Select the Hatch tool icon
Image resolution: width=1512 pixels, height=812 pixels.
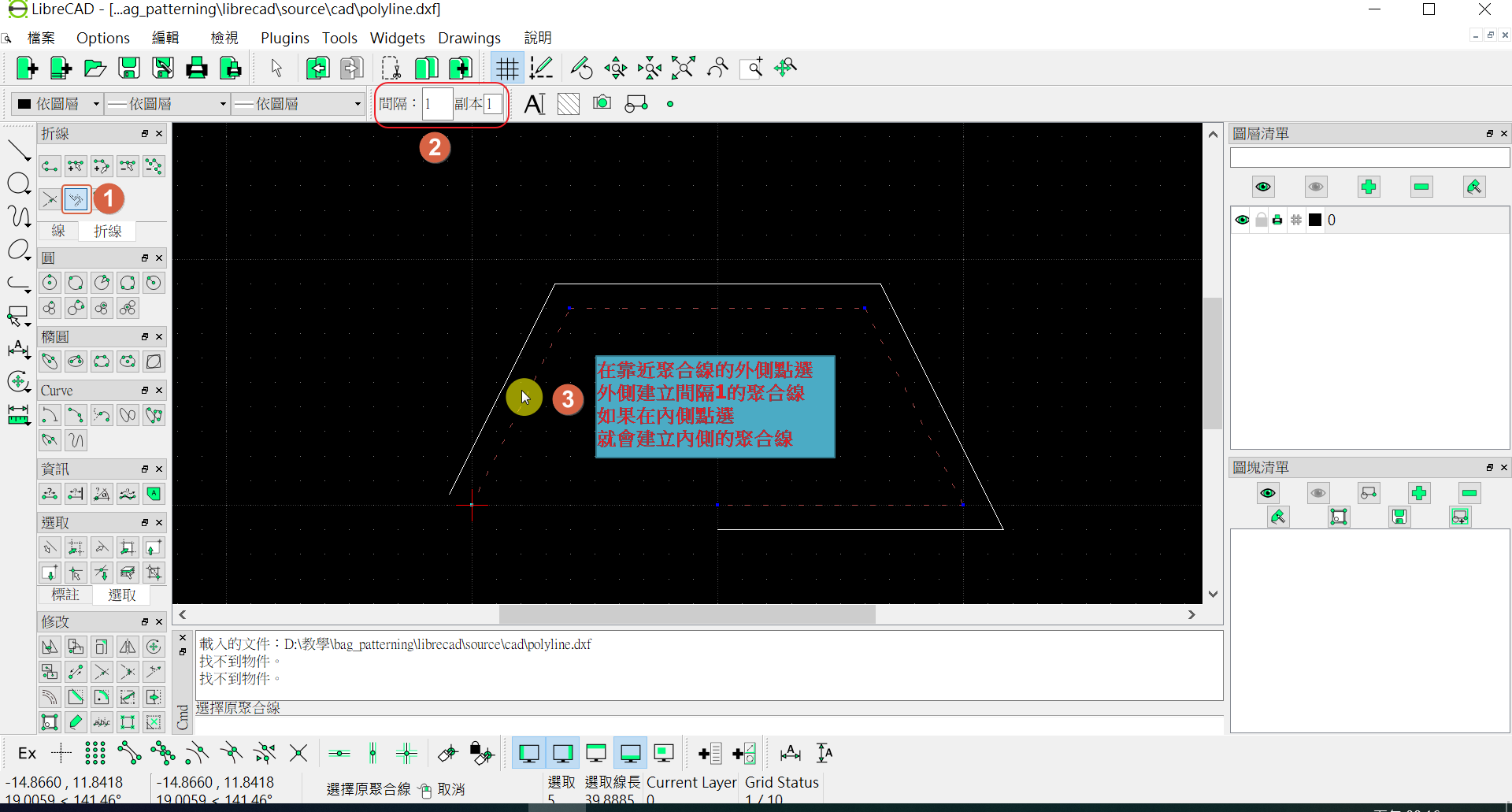pos(569,104)
